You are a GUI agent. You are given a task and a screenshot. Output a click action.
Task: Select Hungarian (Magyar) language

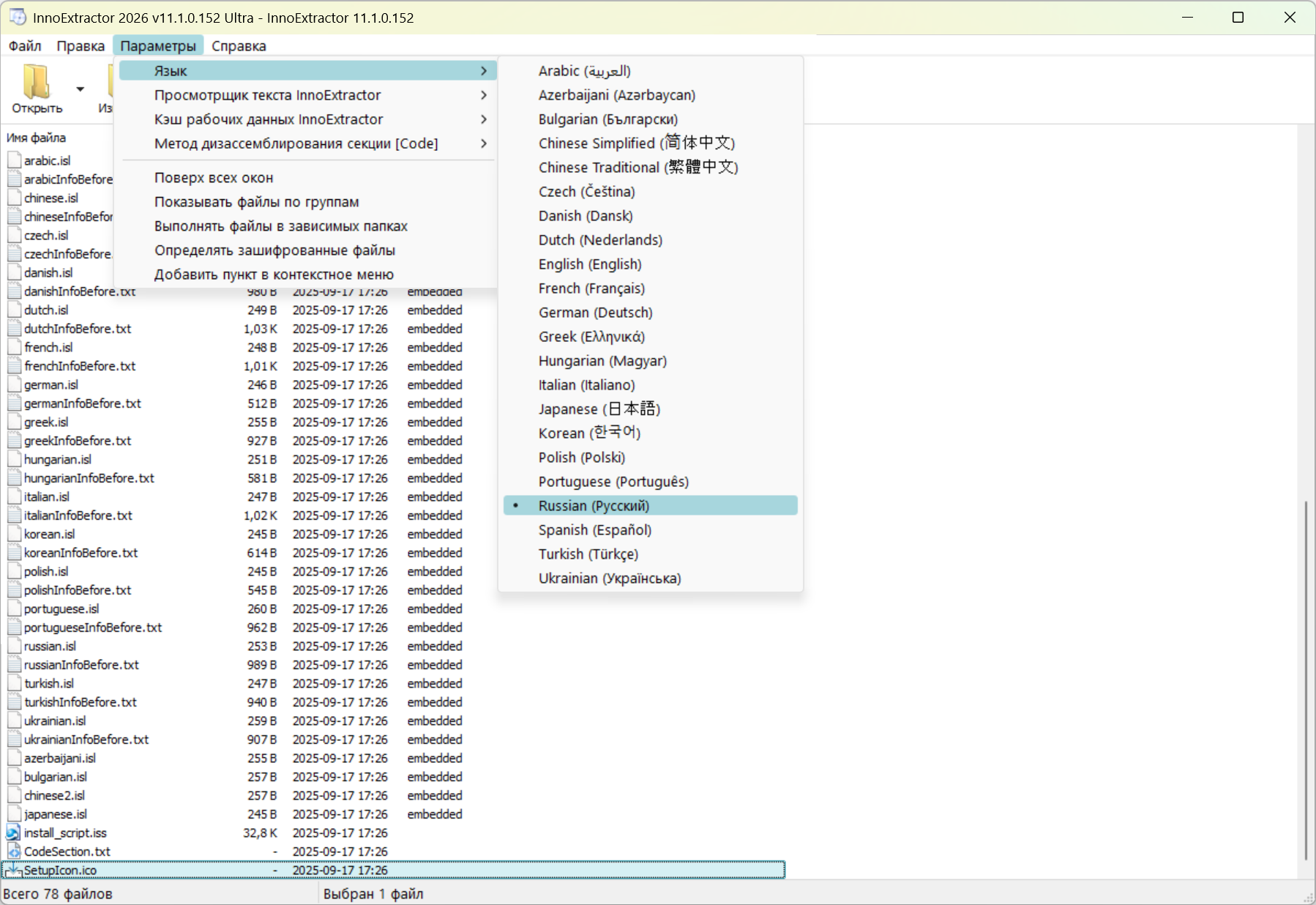point(651,361)
